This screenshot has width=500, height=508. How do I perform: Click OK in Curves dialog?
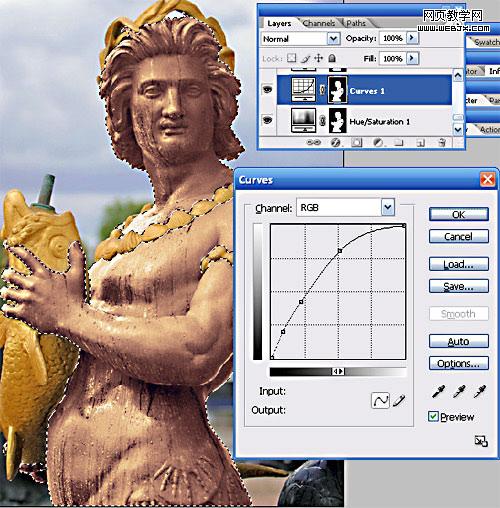(459, 214)
